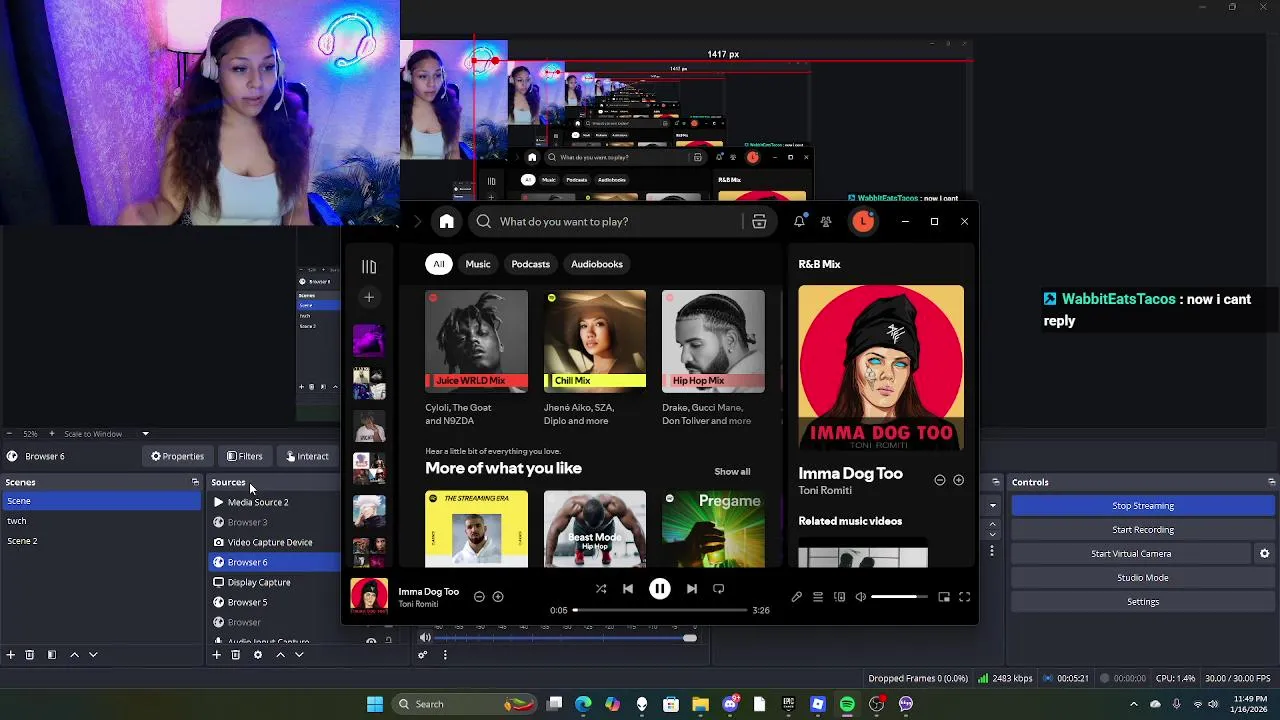Screen dimensions: 1280x720
Task: Select the Music filter chip
Action: [478, 264]
